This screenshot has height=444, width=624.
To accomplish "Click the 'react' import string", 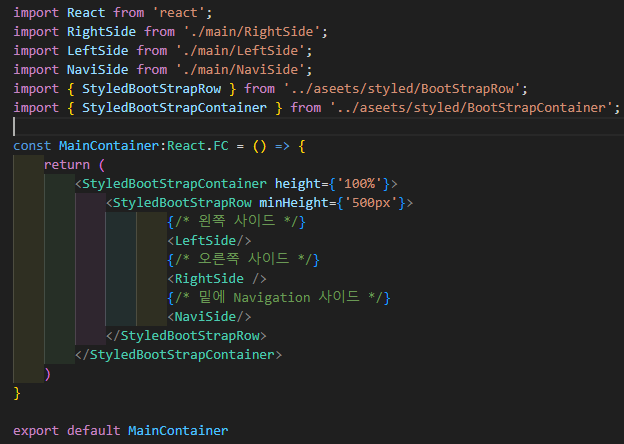I will click(x=178, y=13).
